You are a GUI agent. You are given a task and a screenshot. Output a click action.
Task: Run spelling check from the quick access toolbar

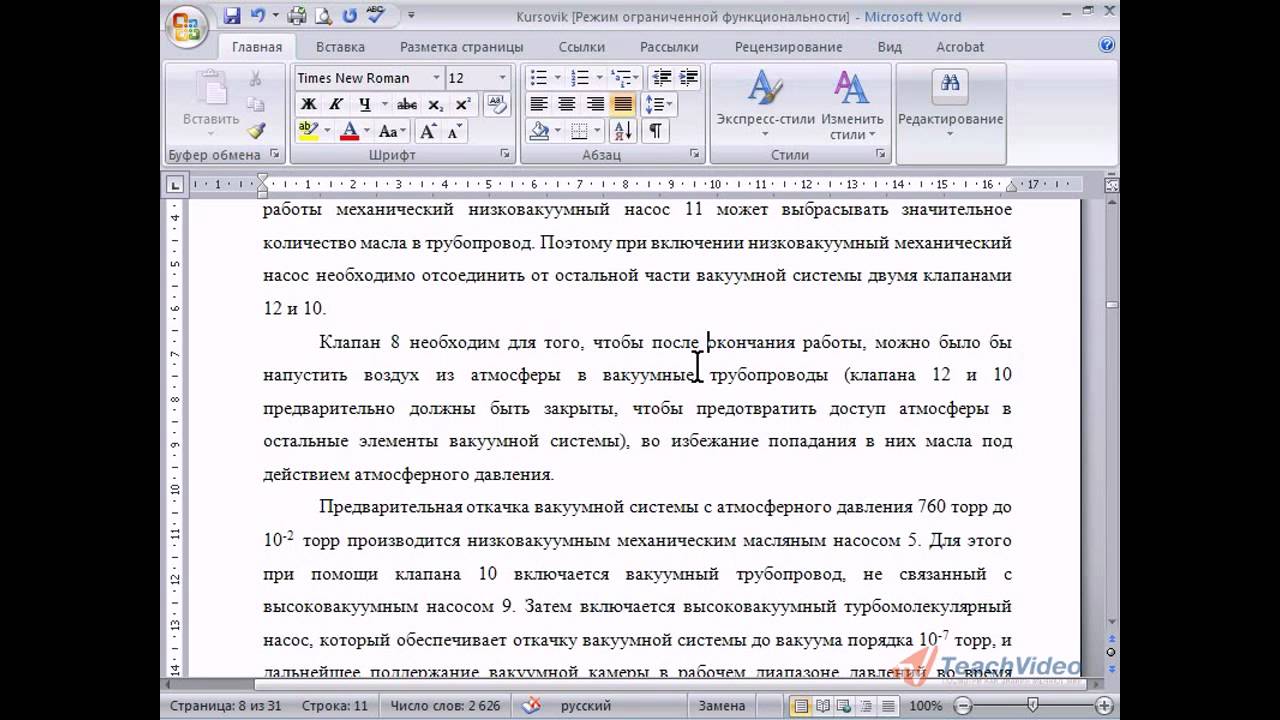377,16
